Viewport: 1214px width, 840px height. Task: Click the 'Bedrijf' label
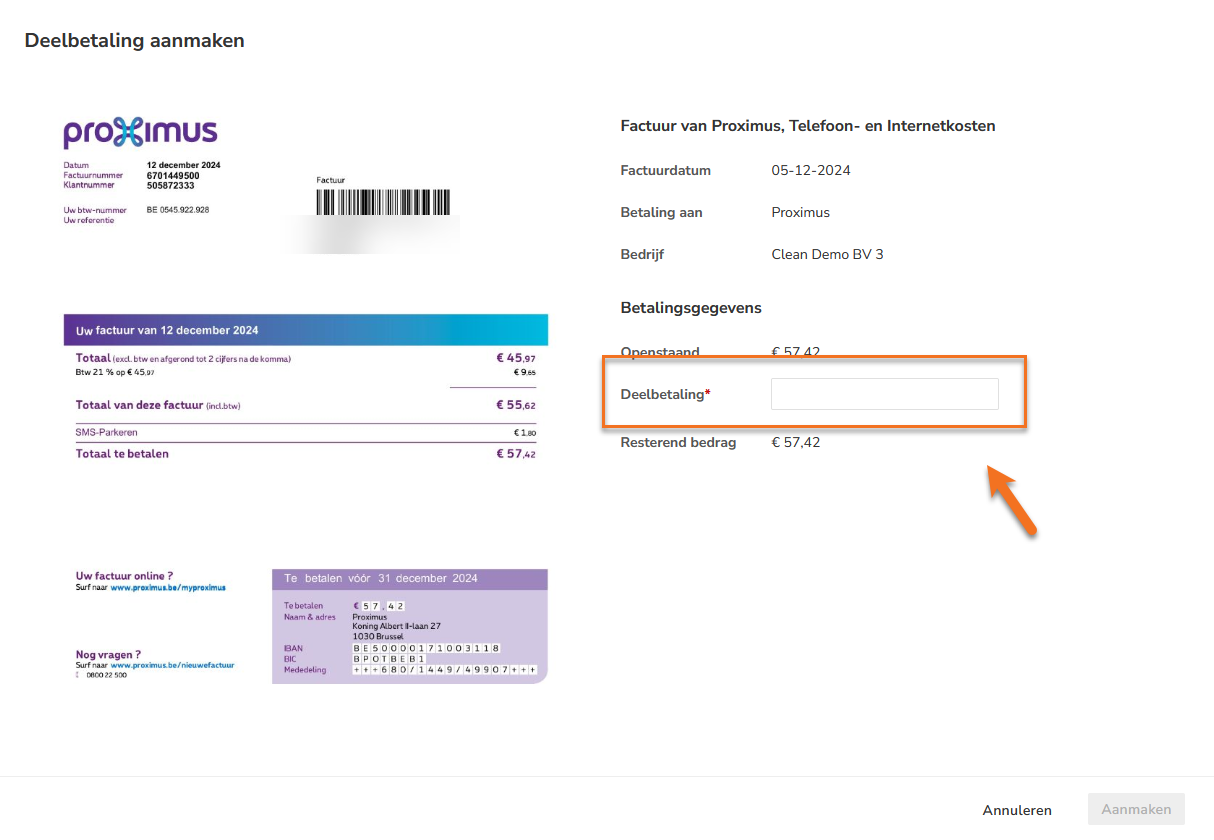tap(642, 254)
